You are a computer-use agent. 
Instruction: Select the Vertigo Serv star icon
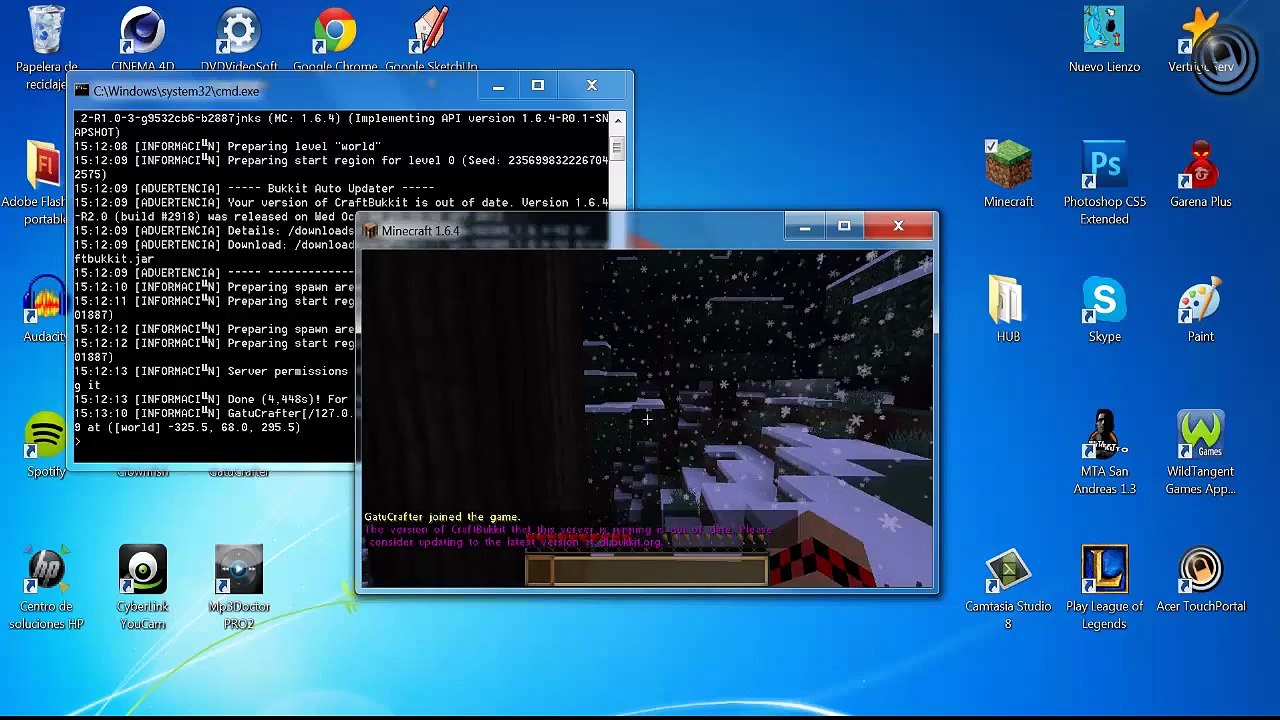1200,30
